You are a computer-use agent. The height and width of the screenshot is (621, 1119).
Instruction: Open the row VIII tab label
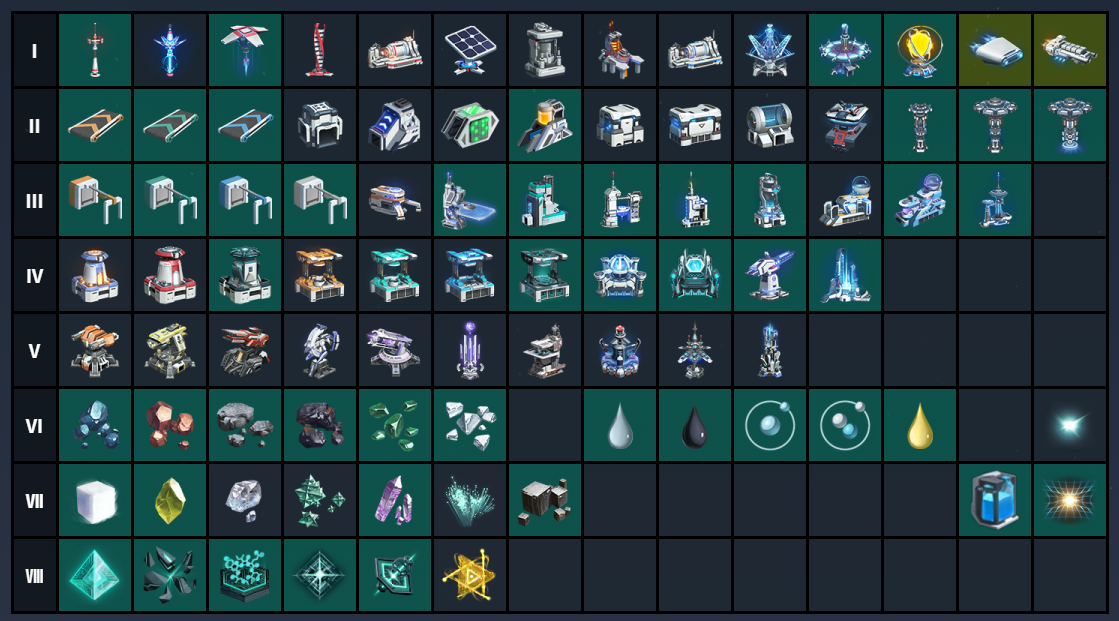pos(34,575)
